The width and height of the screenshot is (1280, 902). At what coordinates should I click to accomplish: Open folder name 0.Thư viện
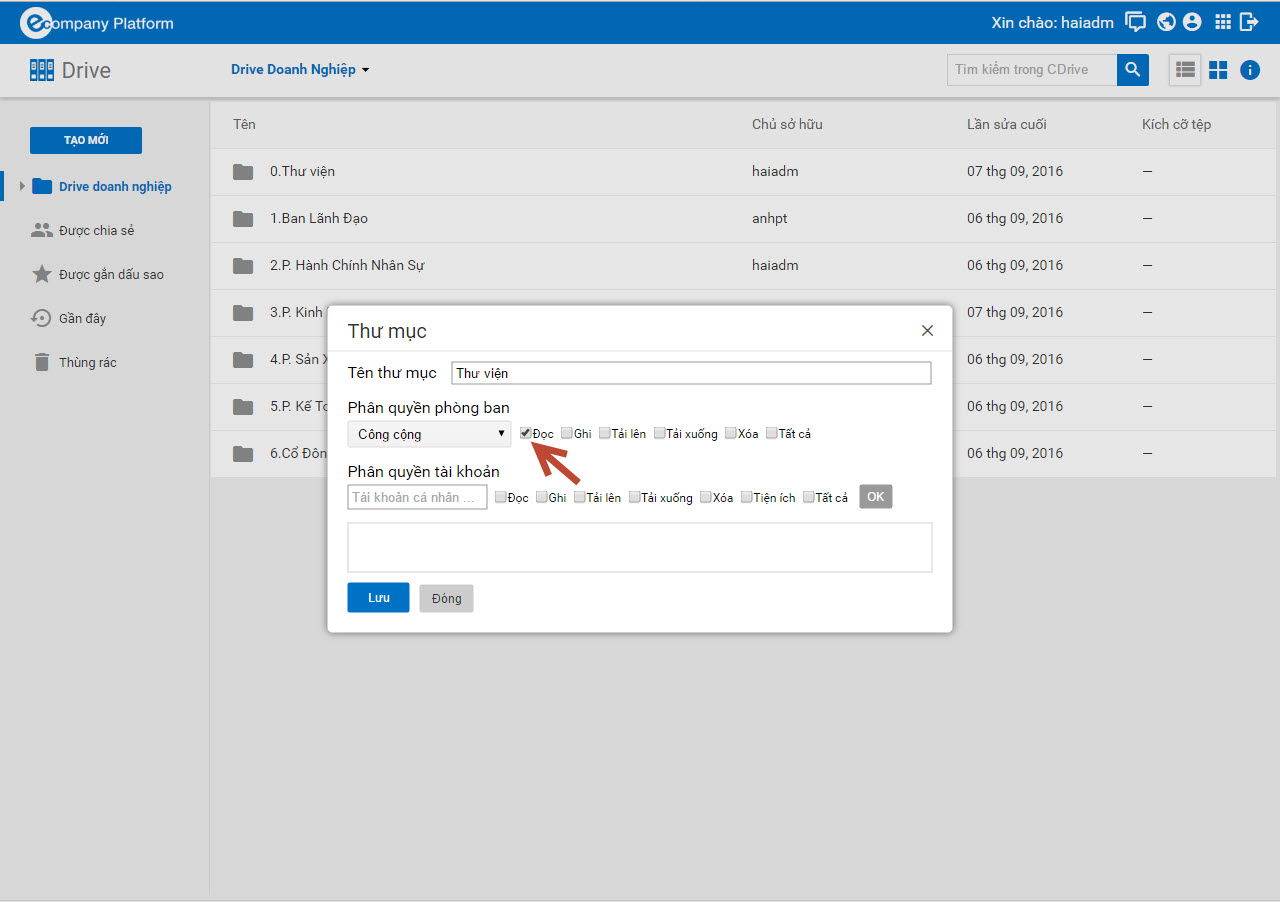click(x=302, y=172)
